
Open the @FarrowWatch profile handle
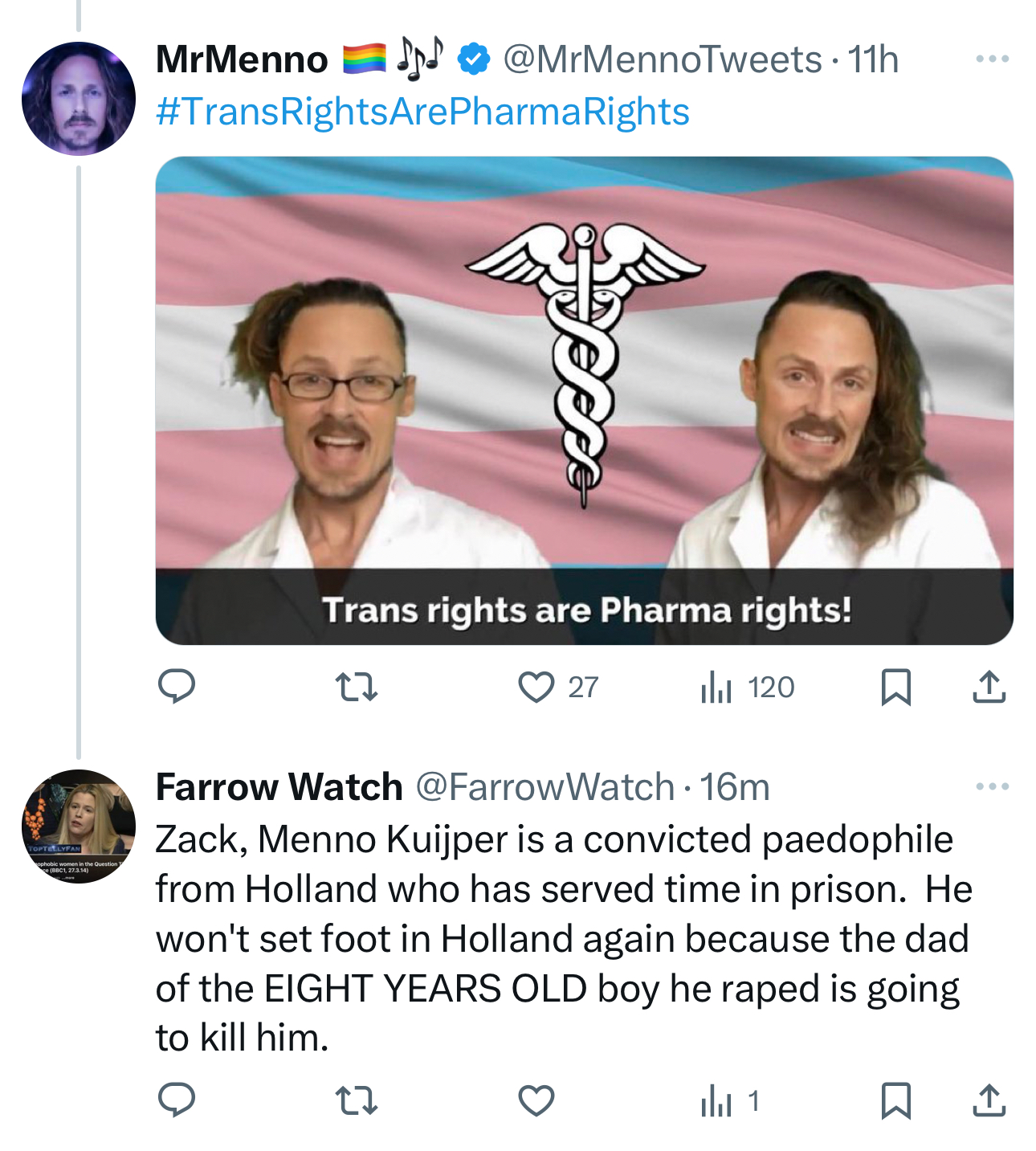545,787
